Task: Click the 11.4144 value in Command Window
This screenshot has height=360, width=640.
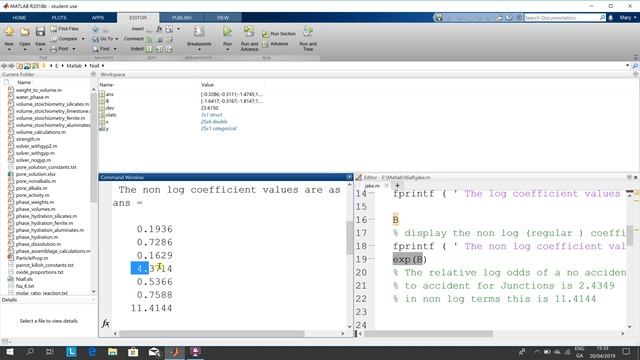Action: click(151, 308)
